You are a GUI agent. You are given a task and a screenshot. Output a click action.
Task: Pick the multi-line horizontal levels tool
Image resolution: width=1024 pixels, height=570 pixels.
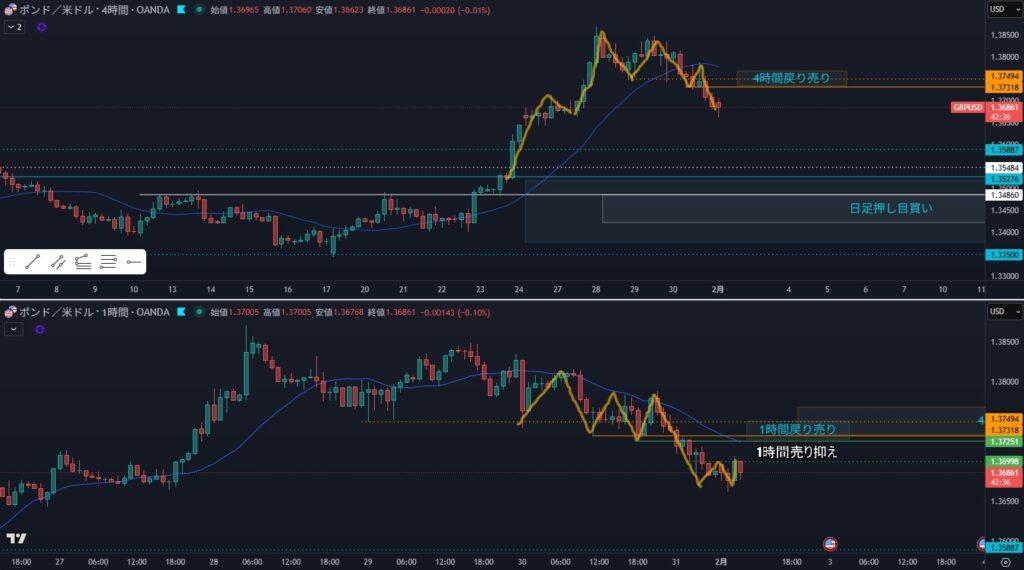click(x=108, y=262)
